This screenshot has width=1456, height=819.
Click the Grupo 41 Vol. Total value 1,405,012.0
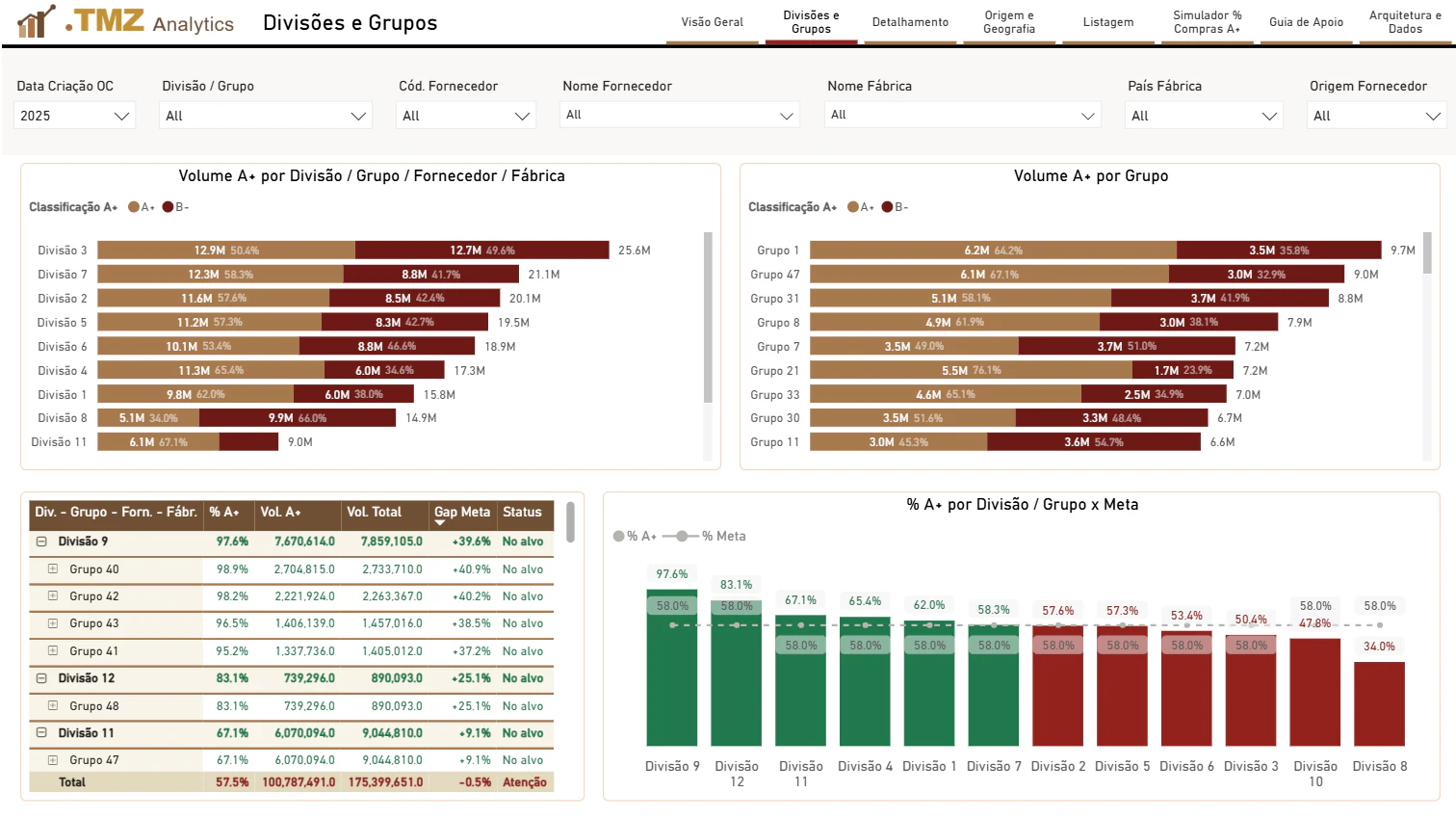tap(393, 651)
